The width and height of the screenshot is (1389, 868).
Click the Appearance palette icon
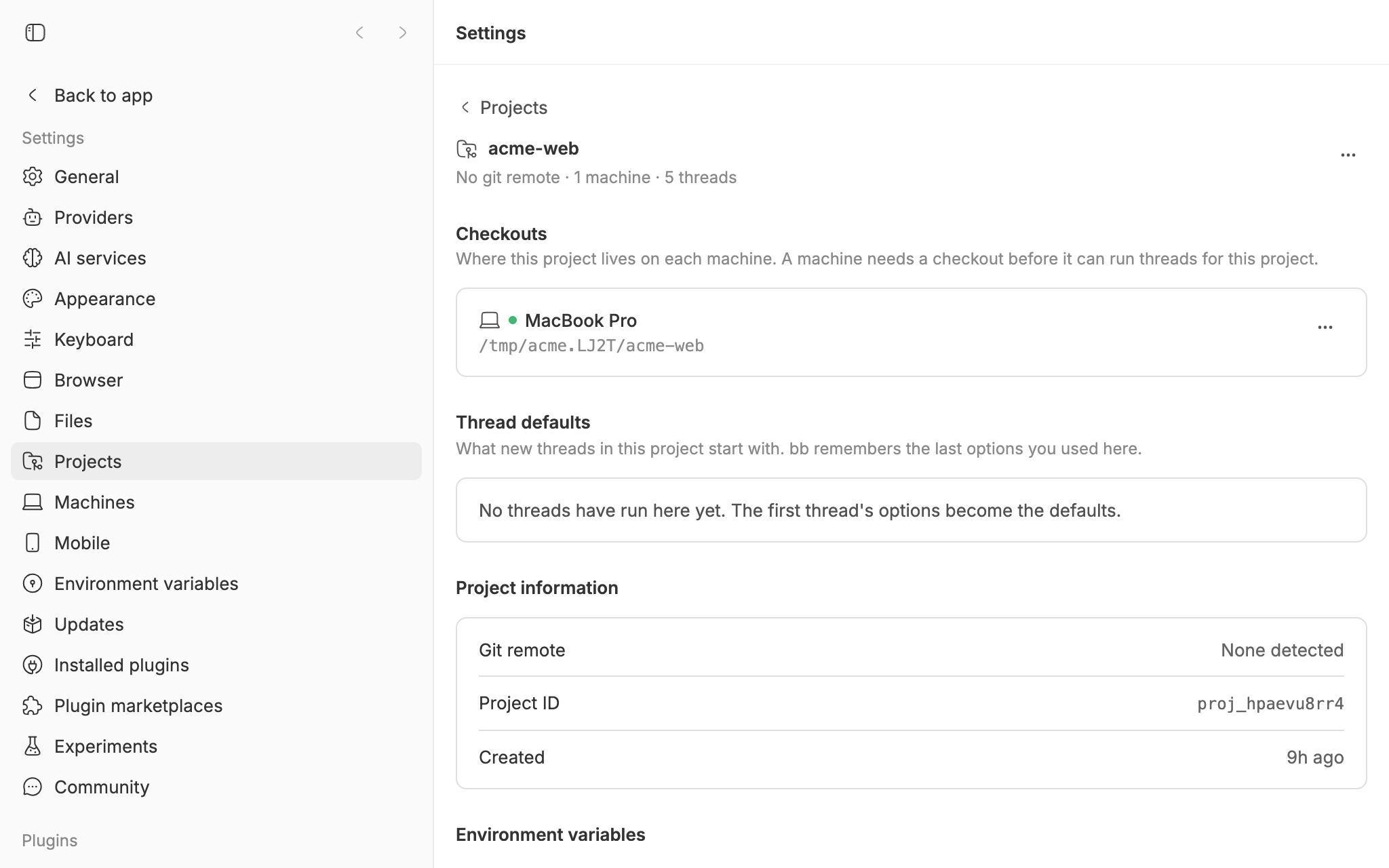click(33, 298)
